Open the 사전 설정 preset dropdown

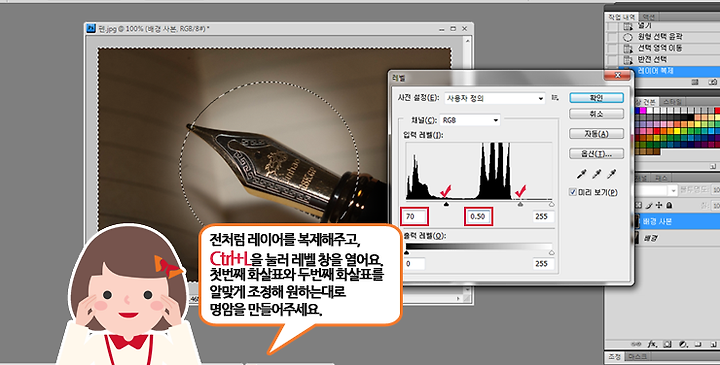tap(495, 98)
